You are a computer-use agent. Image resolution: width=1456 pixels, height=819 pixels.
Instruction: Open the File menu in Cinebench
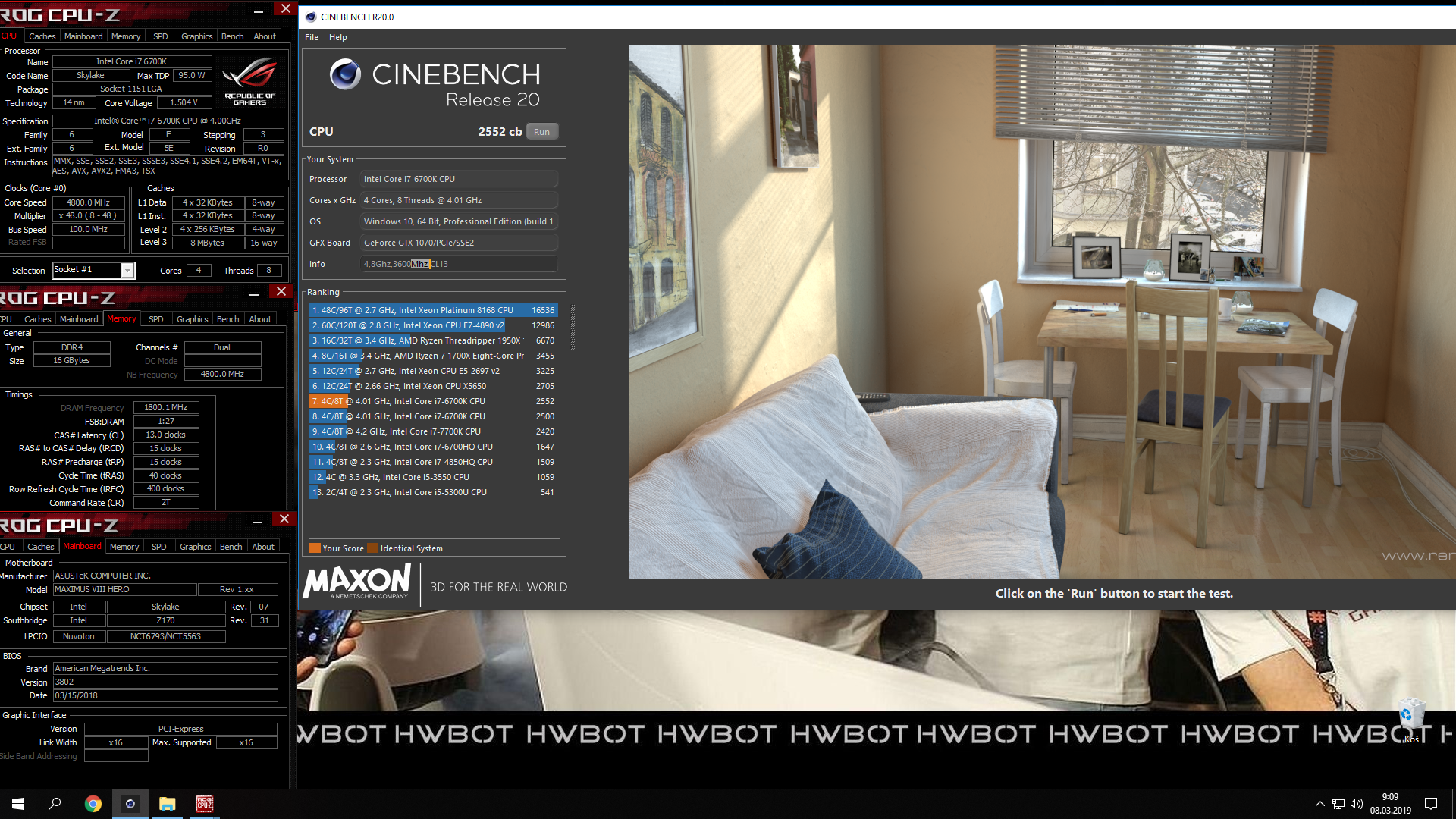tap(312, 37)
